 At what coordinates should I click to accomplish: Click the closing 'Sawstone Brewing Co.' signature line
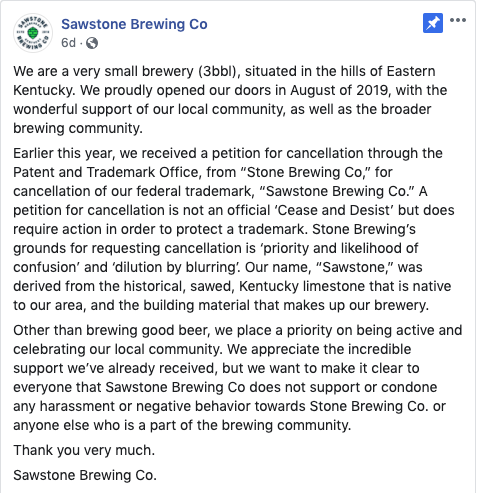tap(85, 475)
